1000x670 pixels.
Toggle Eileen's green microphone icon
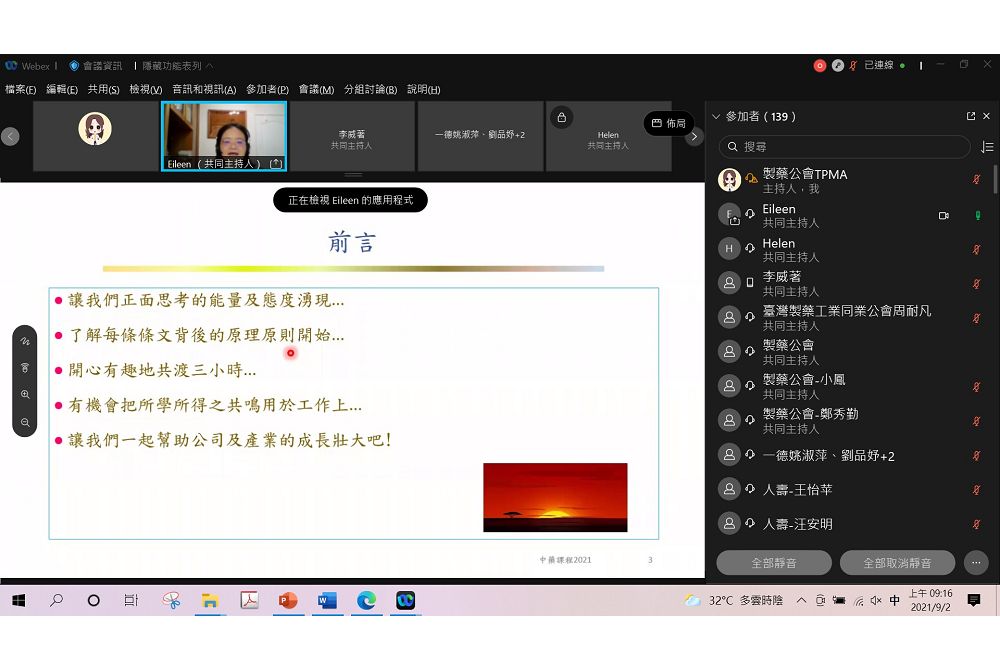977,215
